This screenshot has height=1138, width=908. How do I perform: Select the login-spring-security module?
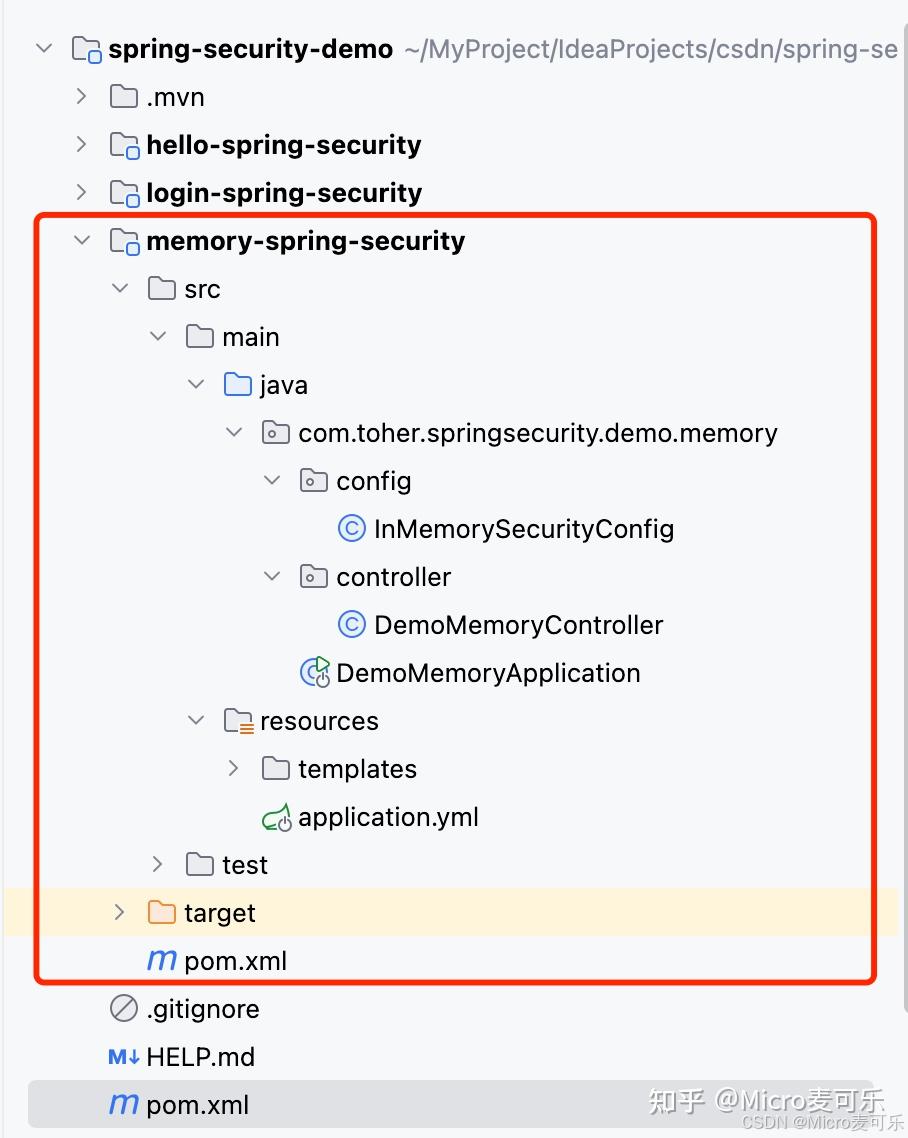pos(283,192)
